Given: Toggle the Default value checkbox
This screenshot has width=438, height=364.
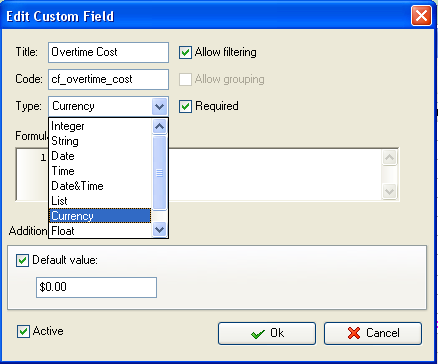Looking at the screenshot, I should [x=23, y=260].
